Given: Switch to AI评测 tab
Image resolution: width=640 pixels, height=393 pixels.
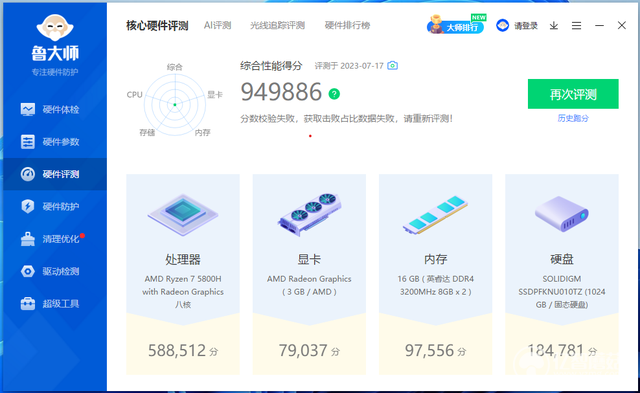Looking at the screenshot, I should click(218, 25).
